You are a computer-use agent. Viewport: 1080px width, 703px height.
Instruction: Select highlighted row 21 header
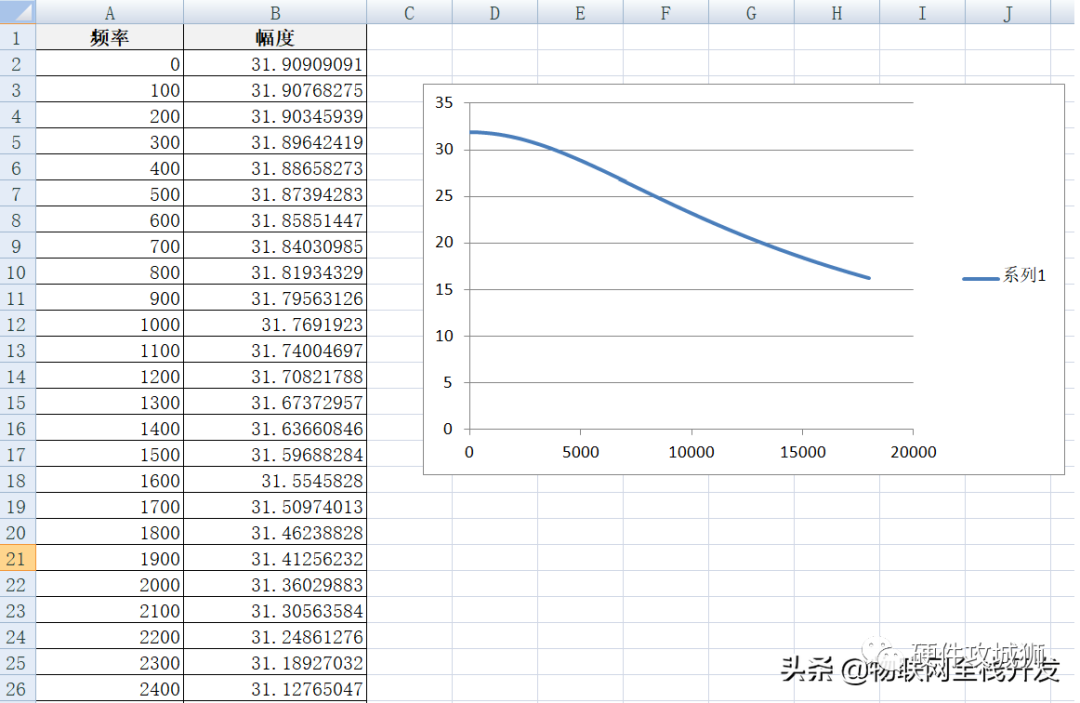17,558
